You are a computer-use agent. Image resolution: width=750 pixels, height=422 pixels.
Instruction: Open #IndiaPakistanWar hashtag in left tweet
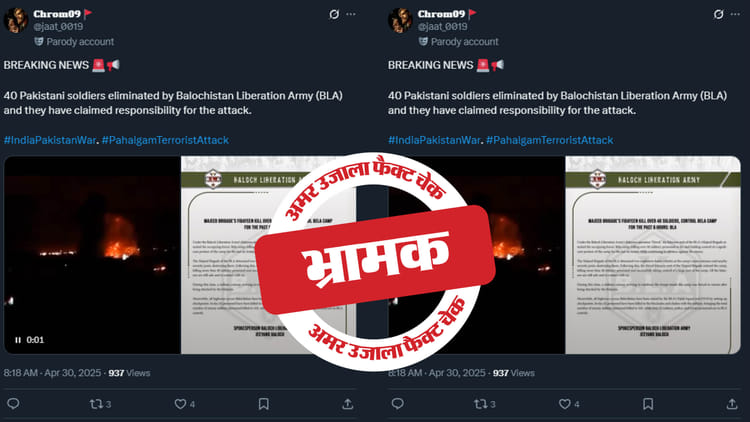(50, 140)
